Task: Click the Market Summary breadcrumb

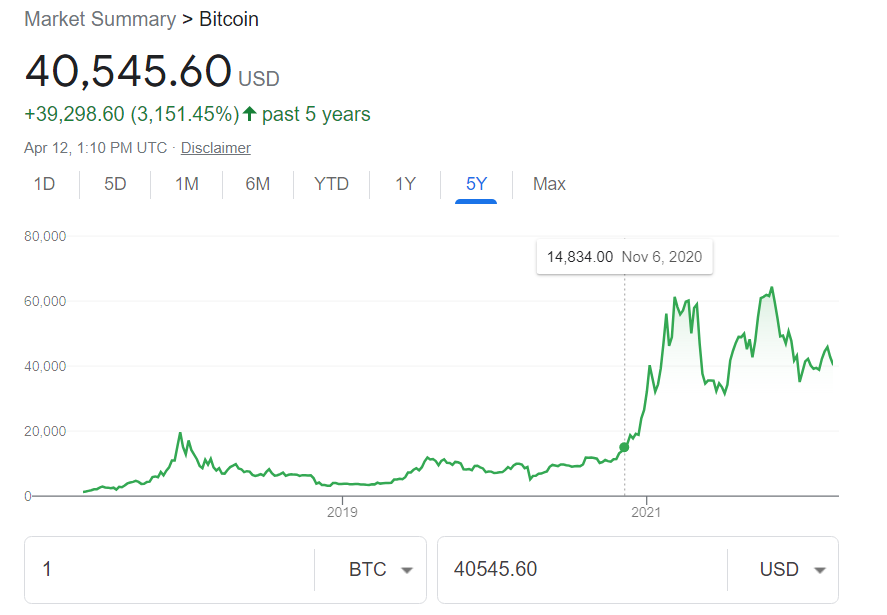Action: pos(100,19)
